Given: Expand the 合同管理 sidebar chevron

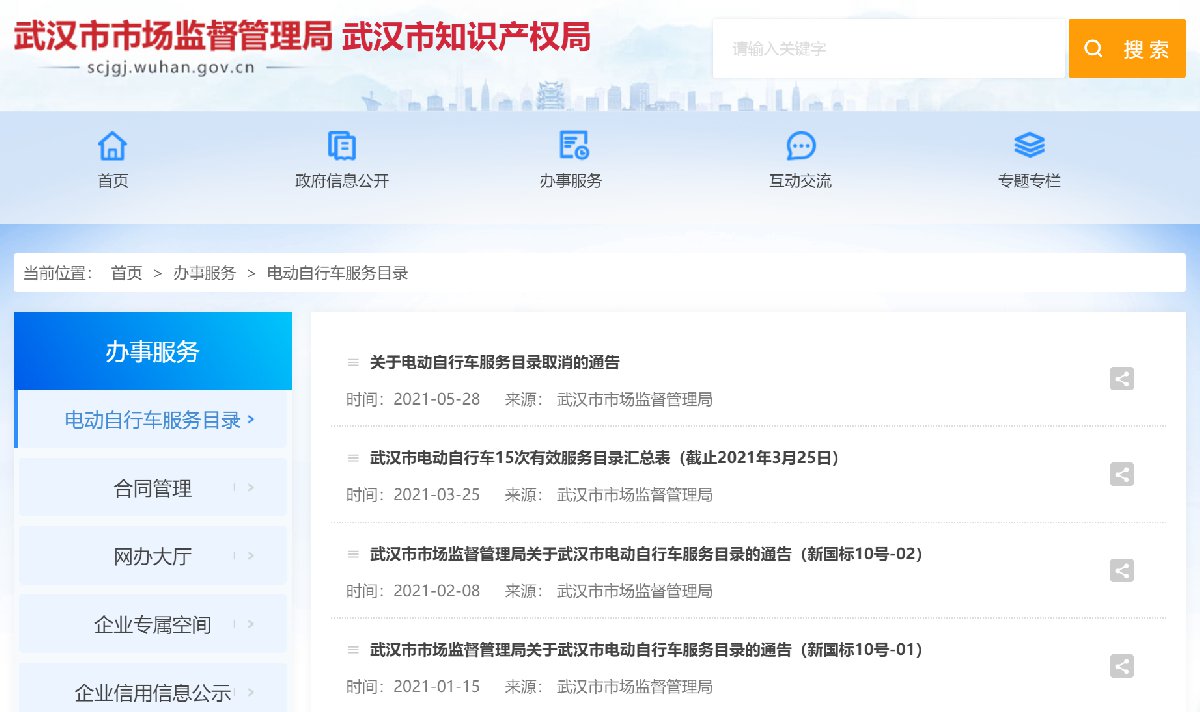Looking at the screenshot, I should pos(250,488).
